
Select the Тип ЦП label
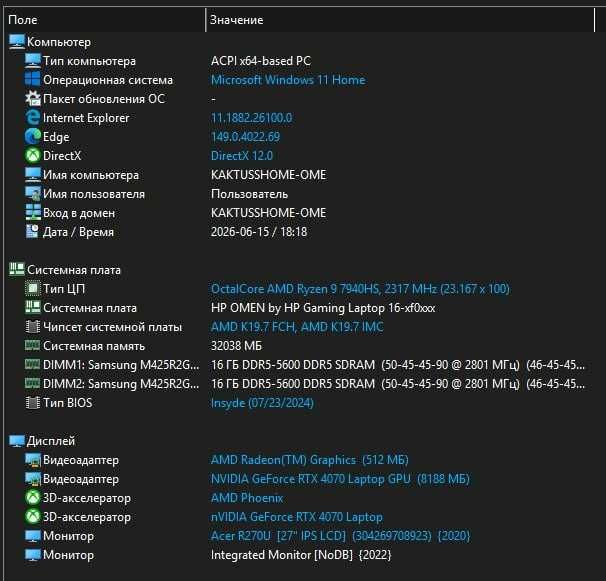64,289
